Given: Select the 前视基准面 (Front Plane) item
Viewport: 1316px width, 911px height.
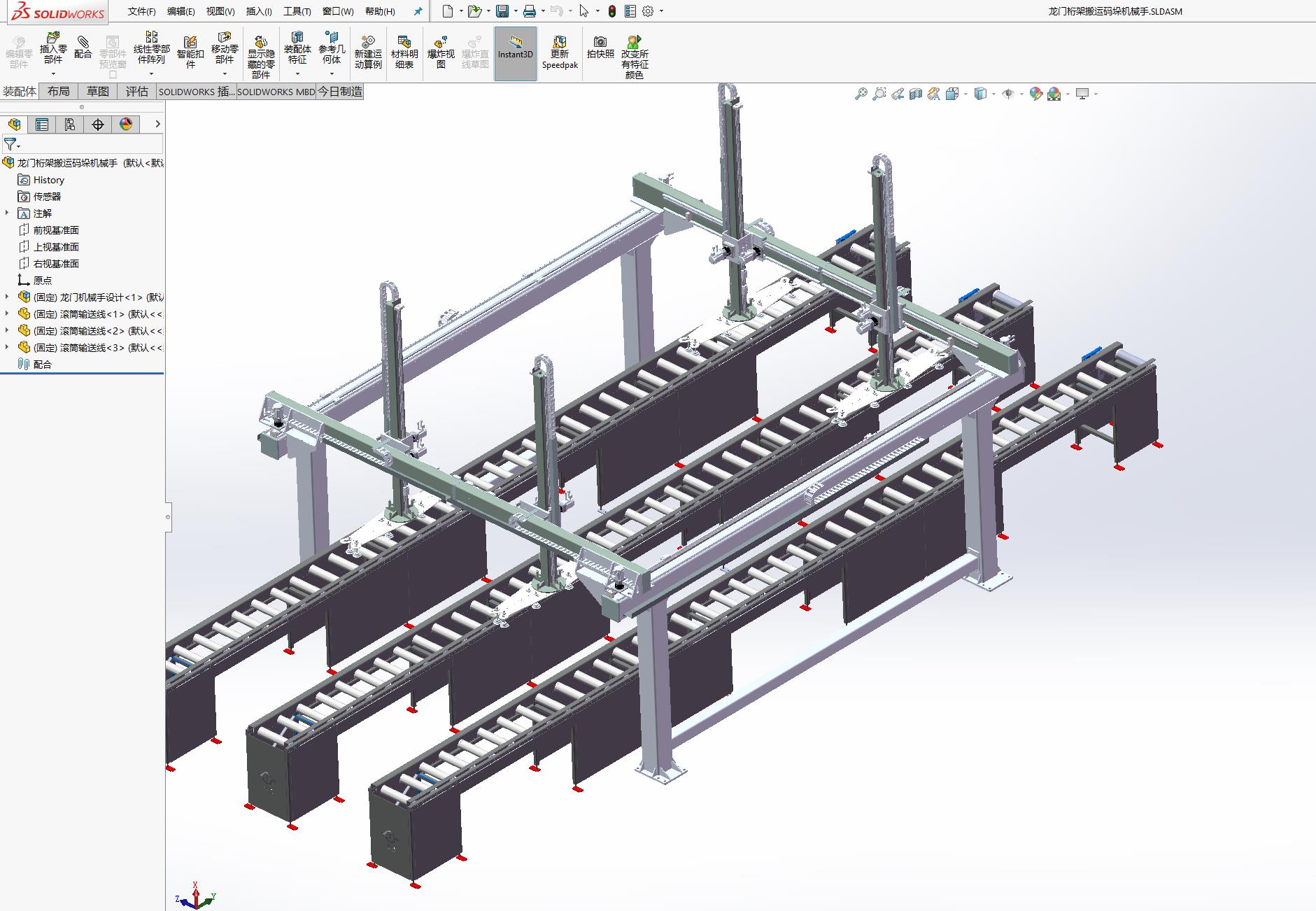Looking at the screenshot, I should click(48, 230).
